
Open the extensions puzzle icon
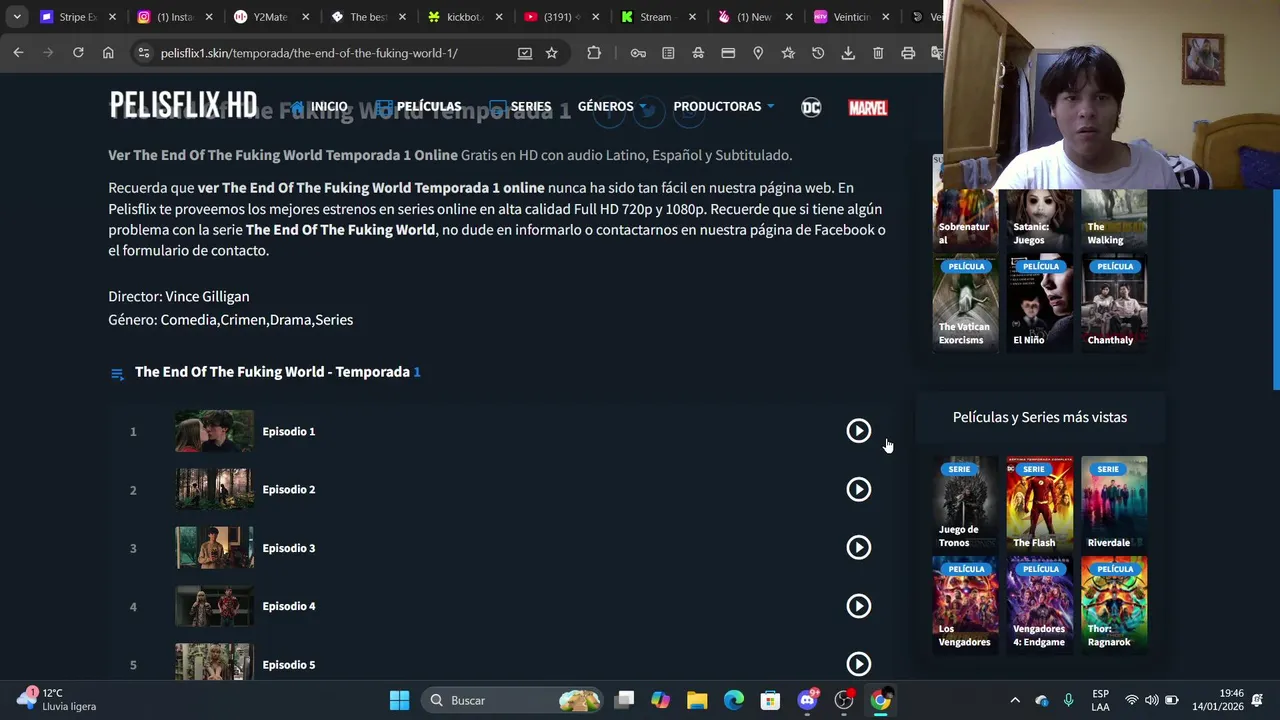pyautogui.click(x=594, y=53)
